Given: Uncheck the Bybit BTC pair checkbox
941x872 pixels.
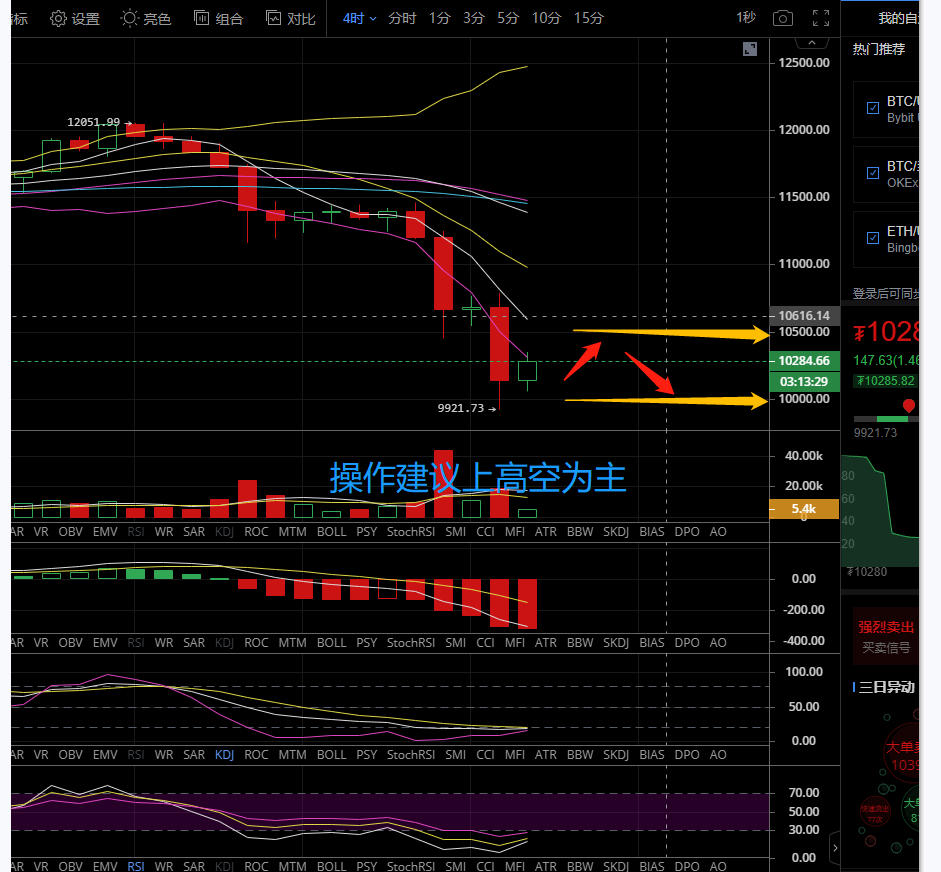Looking at the screenshot, I should click(x=873, y=108).
